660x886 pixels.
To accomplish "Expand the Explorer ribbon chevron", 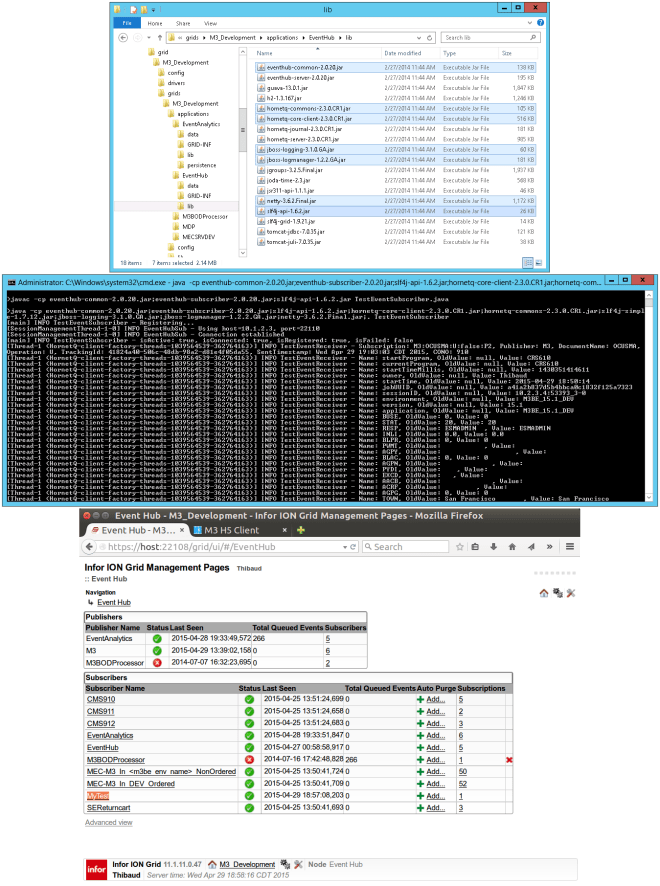I will 529,23.
